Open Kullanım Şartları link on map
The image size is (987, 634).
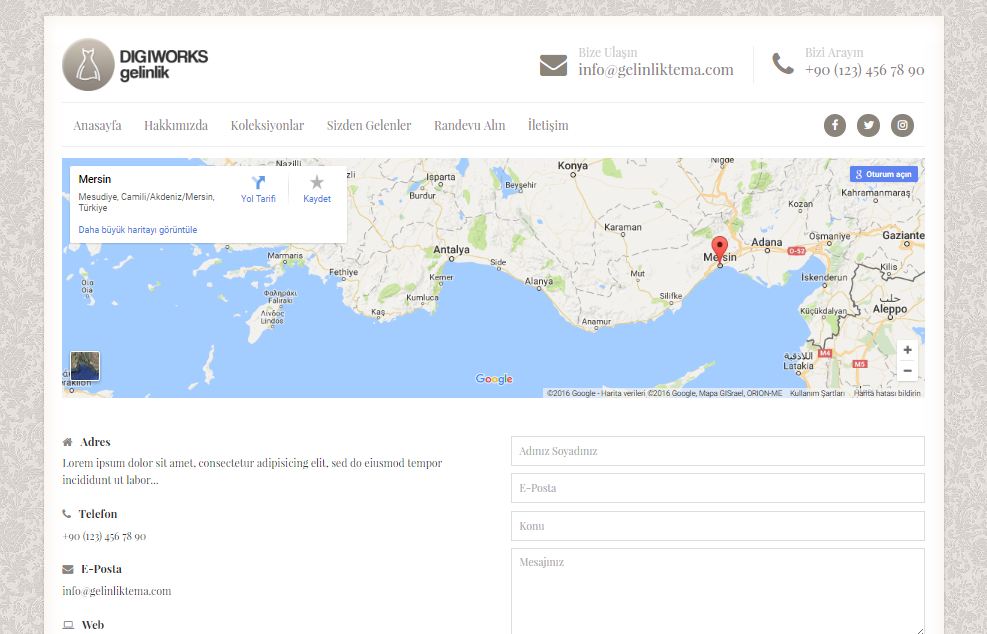click(x=817, y=393)
